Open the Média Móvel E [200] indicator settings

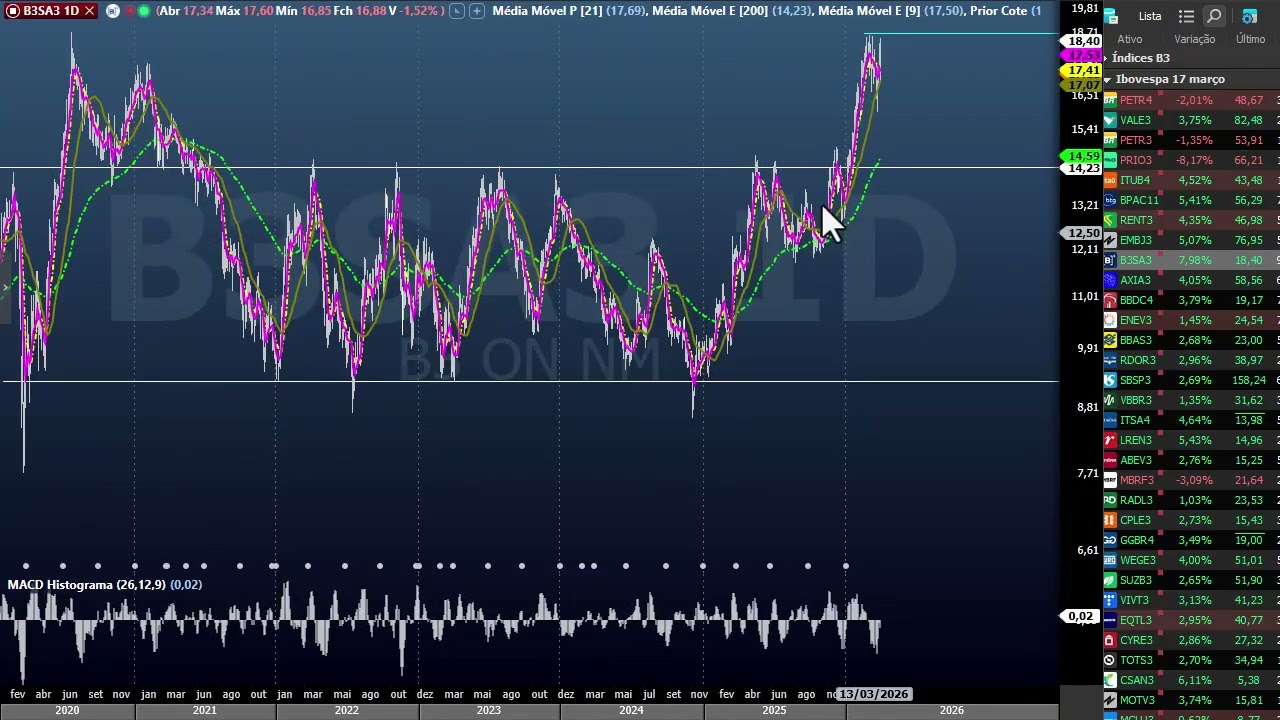click(731, 10)
